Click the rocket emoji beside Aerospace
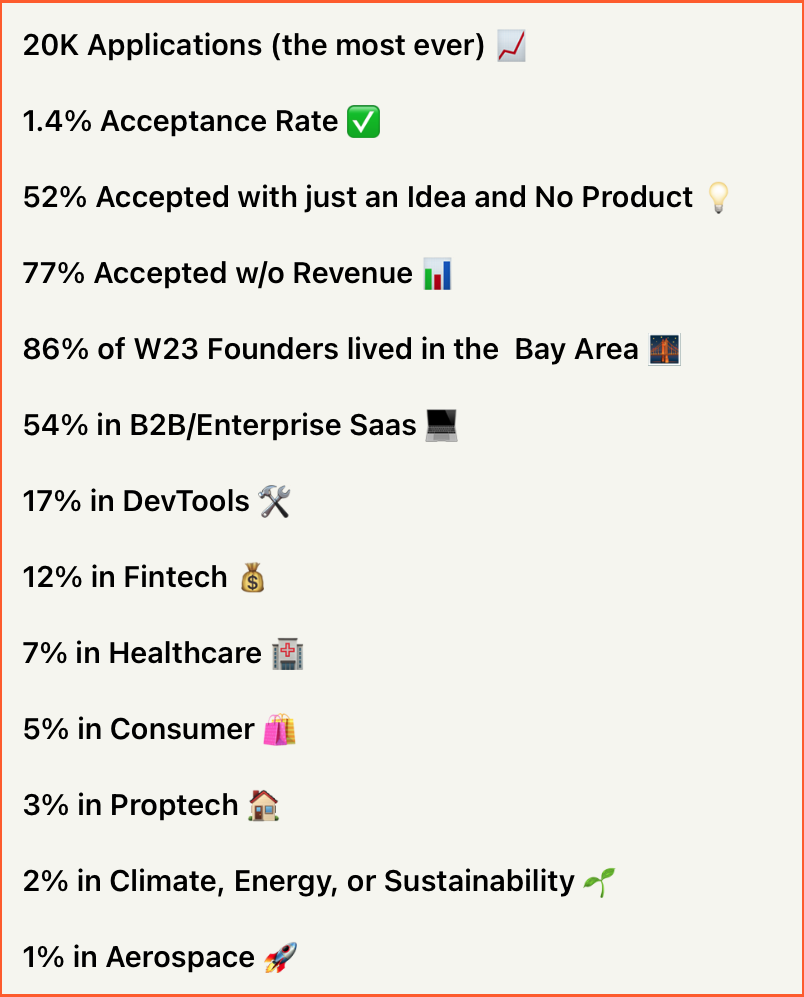The height and width of the screenshot is (997, 804). (x=280, y=958)
